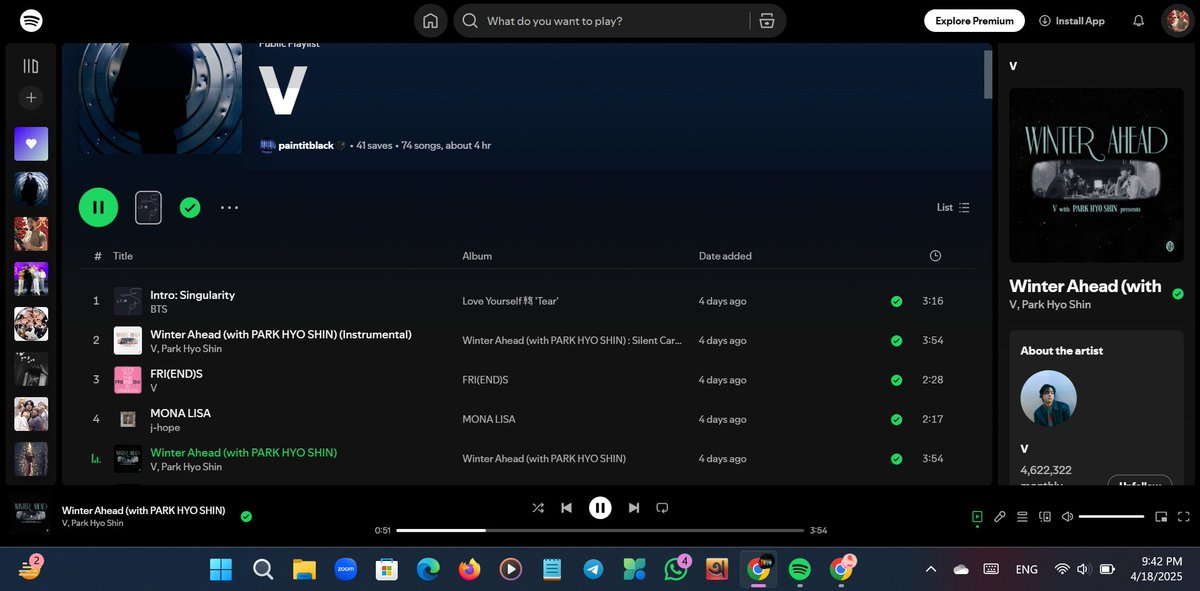Open the Queue icon

pos(1022,517)
